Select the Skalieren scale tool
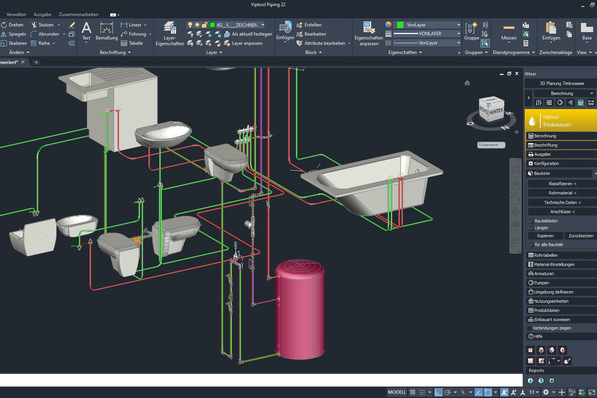The image size is (597, 398). point(14,43)
